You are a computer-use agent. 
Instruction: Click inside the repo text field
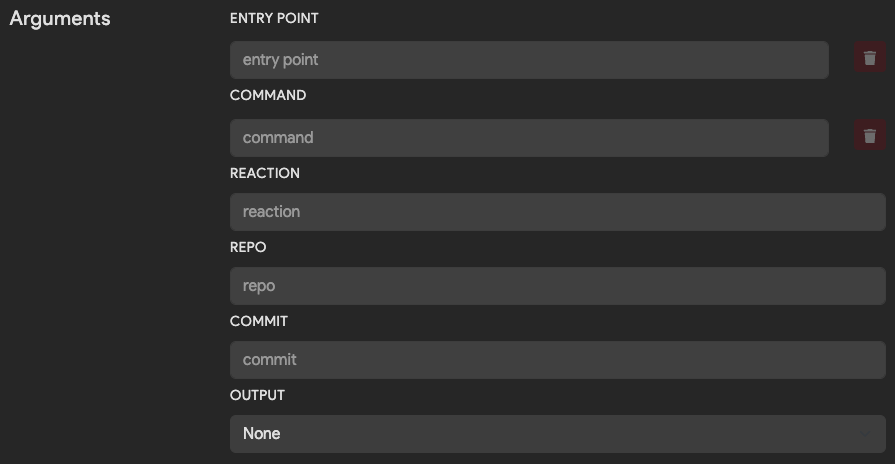point(558,286)
